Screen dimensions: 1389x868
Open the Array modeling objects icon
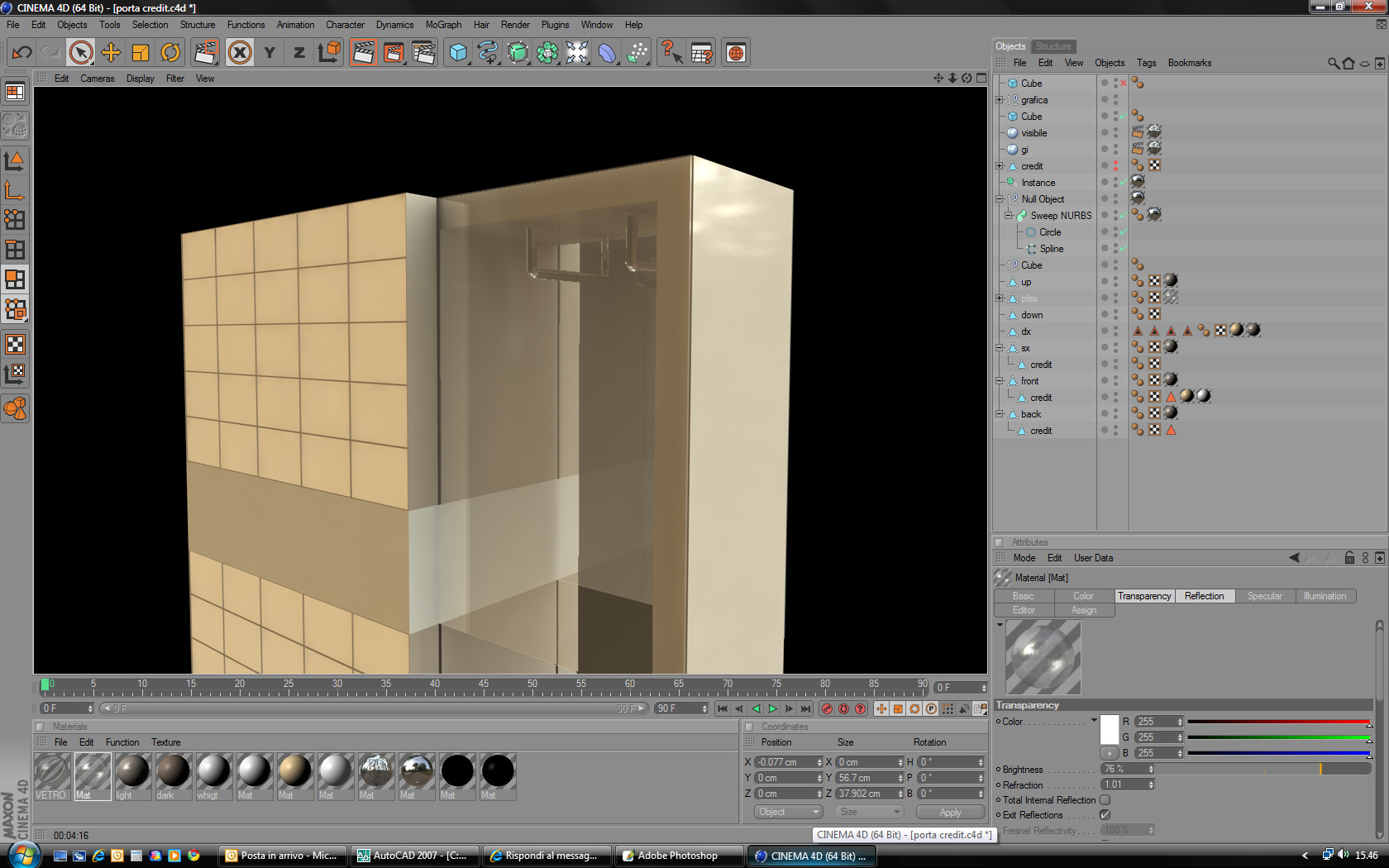[547, 53]
